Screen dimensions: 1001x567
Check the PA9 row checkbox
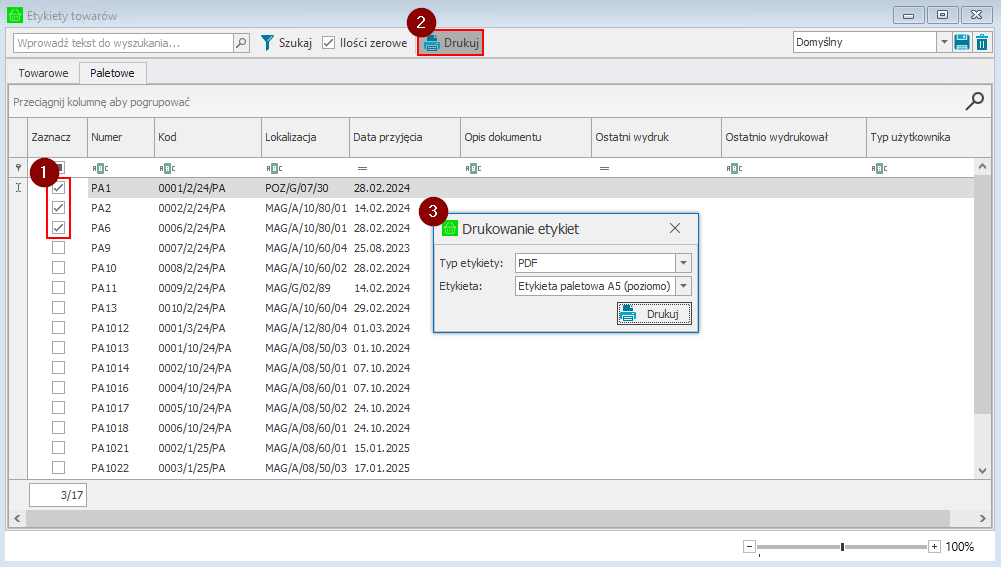58,248
